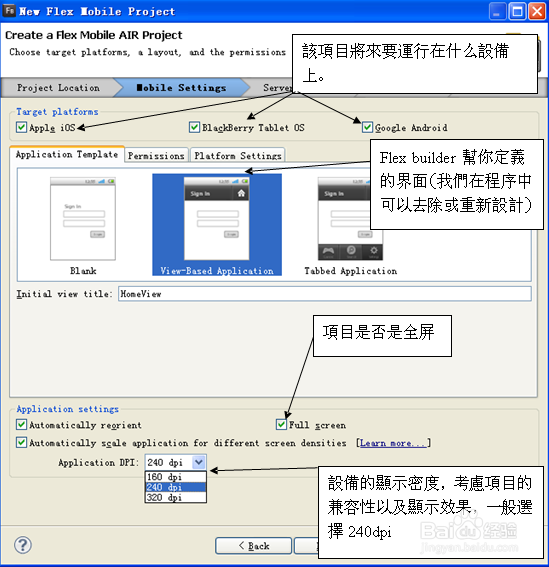This screenshot has width=549, height=567.
Task: Click the Target platforms group label
Action: pos(57,112)
